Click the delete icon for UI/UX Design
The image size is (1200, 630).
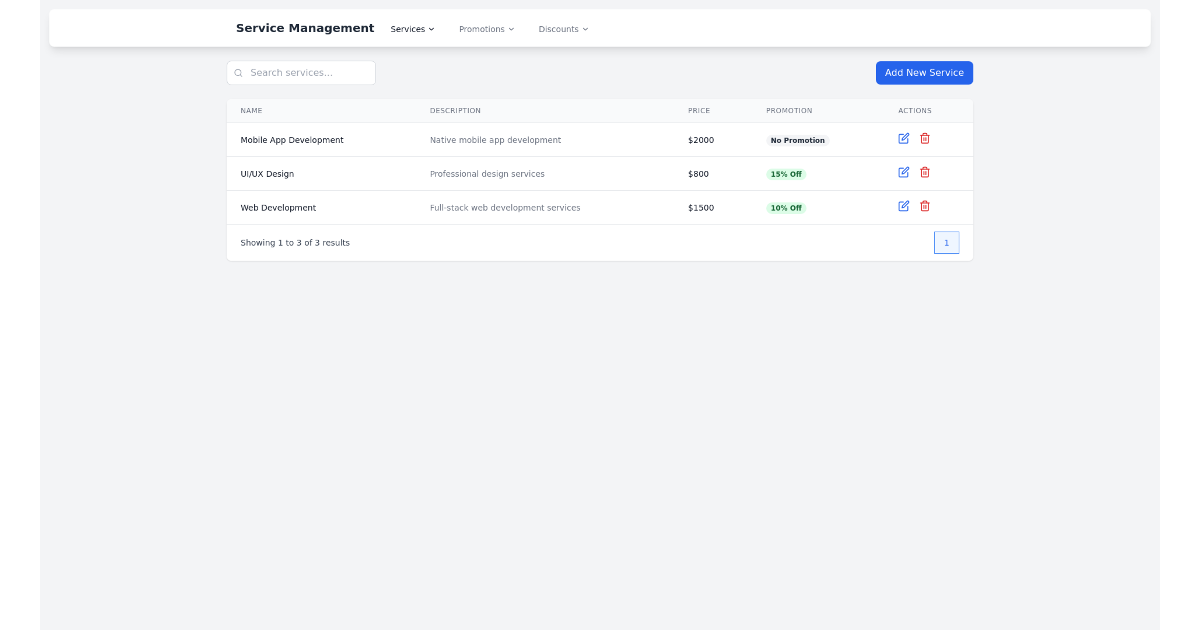click(925, 172)
